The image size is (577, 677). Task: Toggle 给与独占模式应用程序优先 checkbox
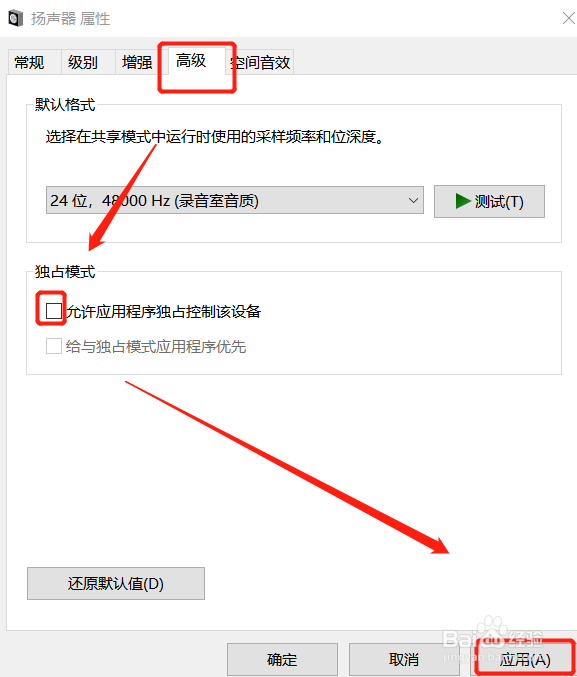point(54,346)
